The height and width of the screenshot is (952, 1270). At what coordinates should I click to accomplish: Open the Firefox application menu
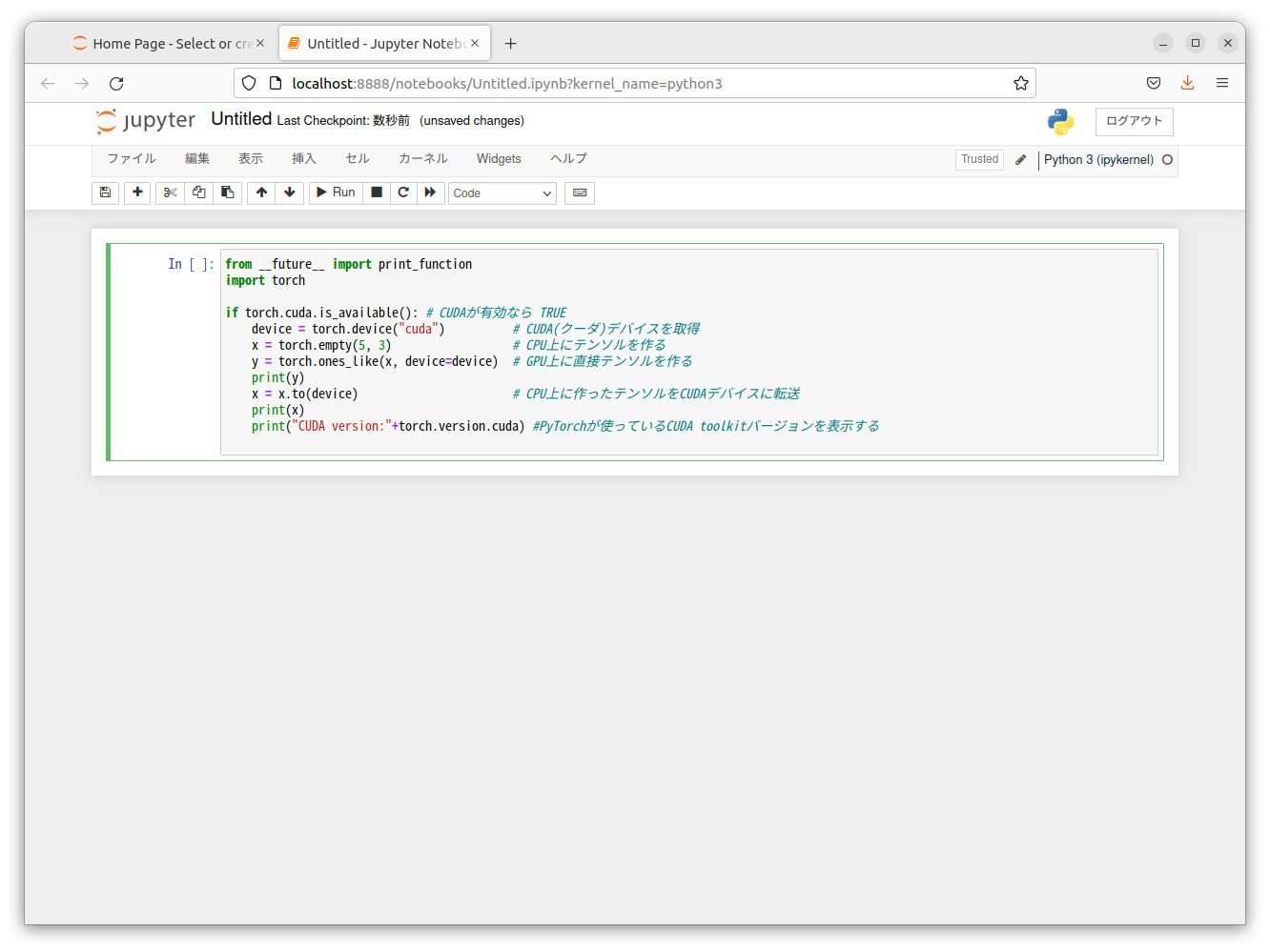[1222, 84]
